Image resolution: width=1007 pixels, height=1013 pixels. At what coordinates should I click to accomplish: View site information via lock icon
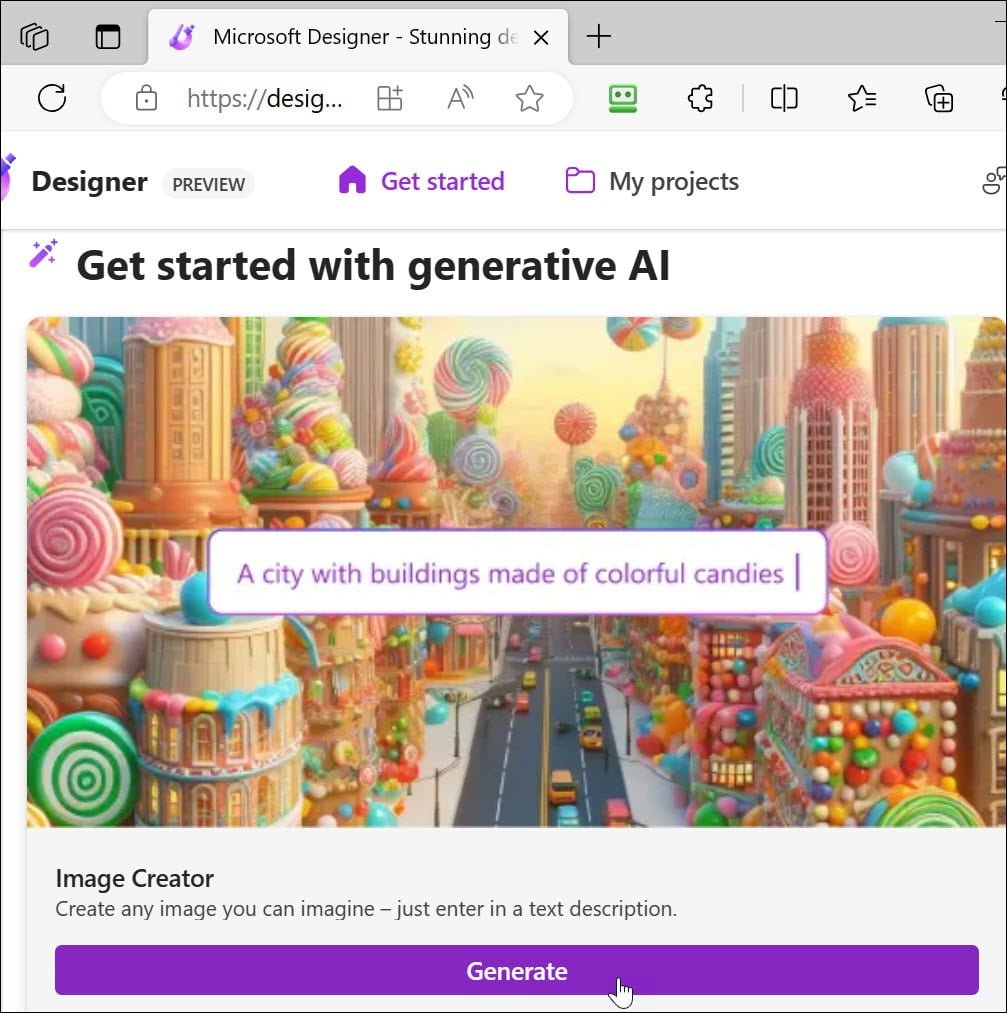[x=146, y=98]
